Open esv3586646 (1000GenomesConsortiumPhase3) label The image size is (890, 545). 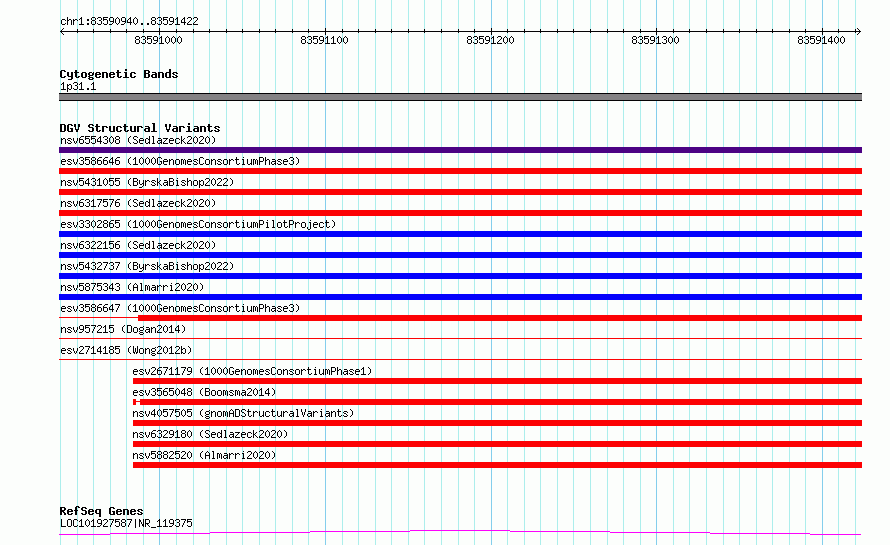[180, 161]
